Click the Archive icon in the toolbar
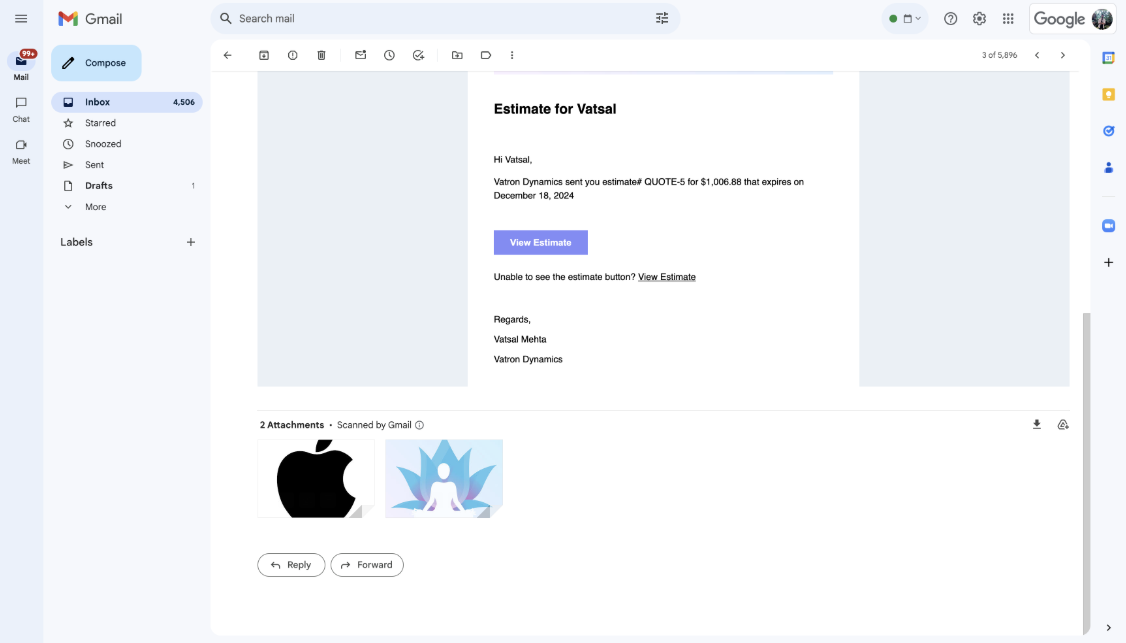The width and height of the screenshot is (1126, 643). 264,55
